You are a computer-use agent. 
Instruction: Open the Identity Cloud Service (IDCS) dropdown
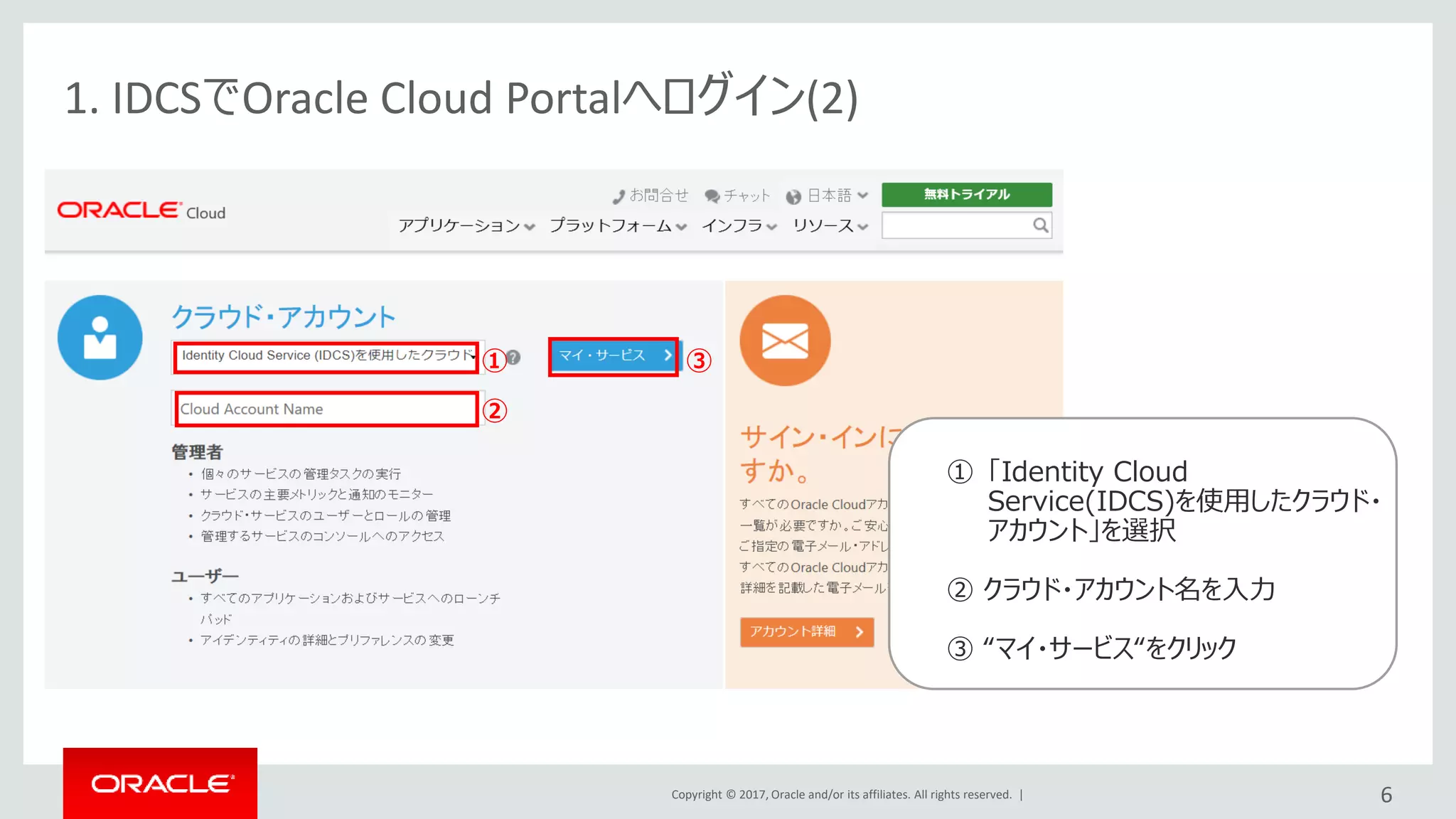point(327,356)
